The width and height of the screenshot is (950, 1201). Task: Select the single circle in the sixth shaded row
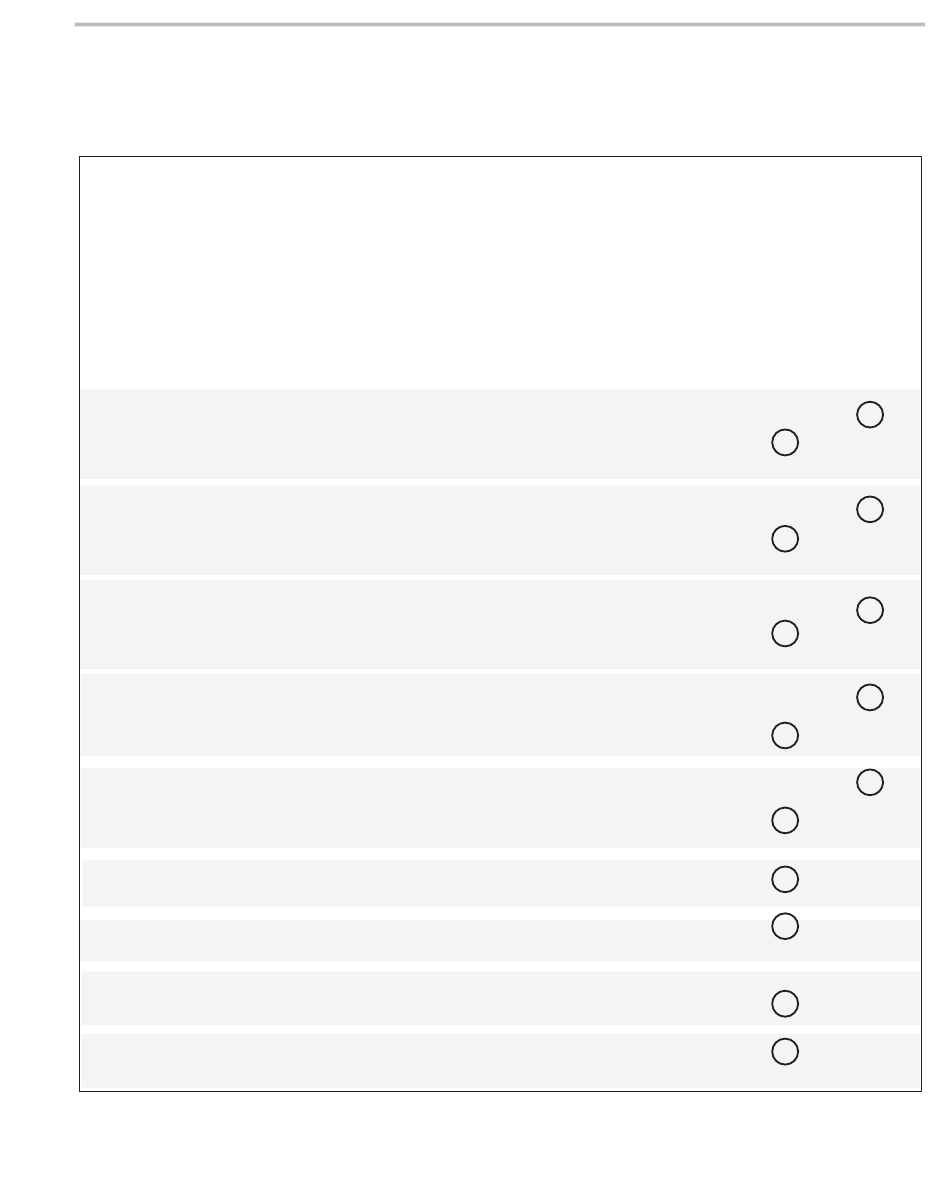(x=785, y=879)
